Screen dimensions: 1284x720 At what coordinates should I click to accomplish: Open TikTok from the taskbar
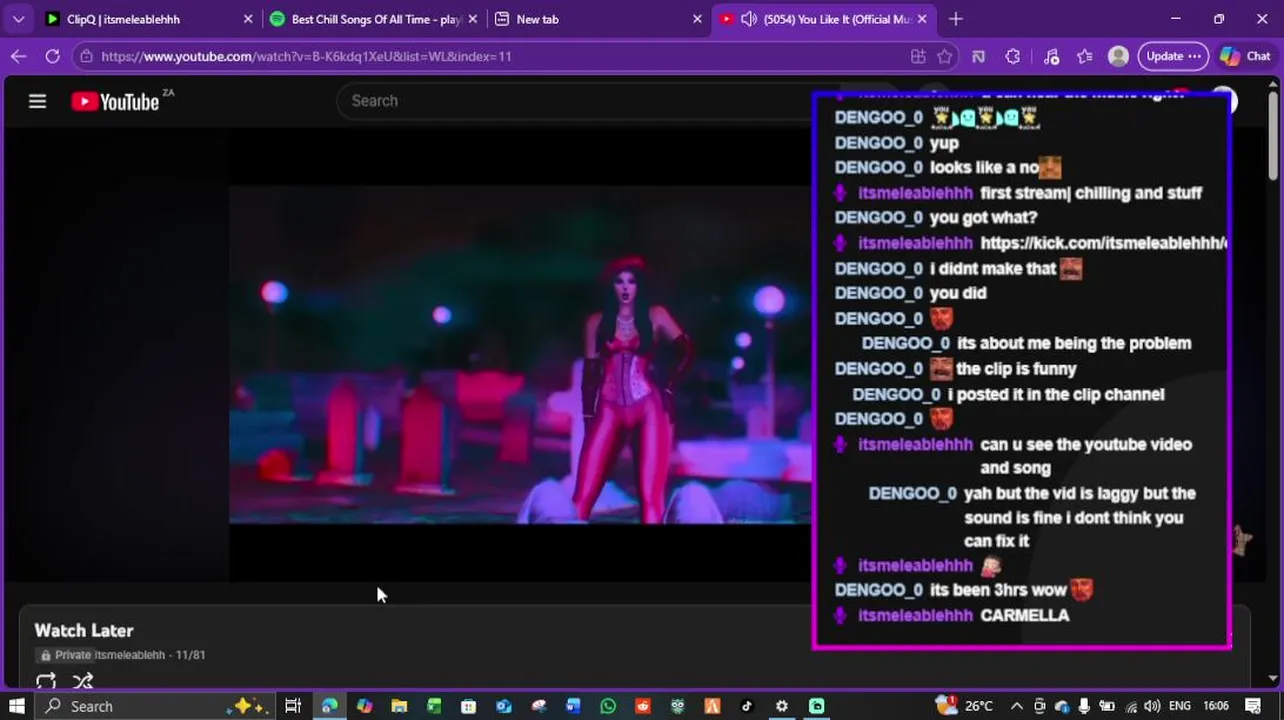pyautogui.click(x=747, y=706)
